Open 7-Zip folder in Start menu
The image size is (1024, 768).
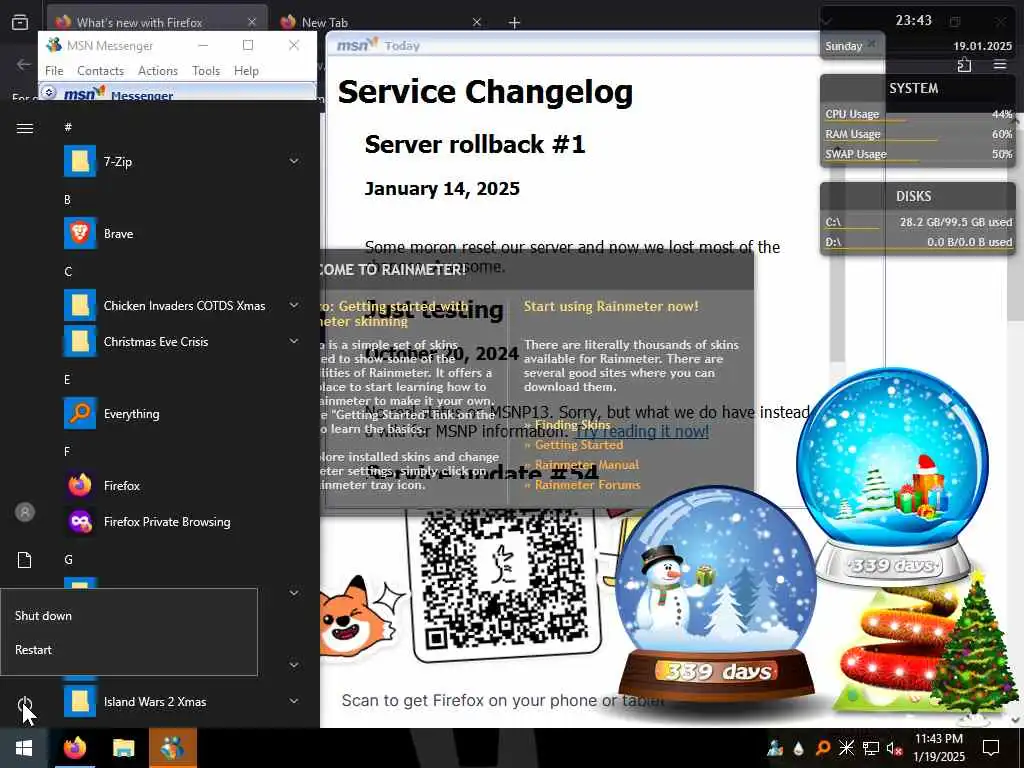(x=183, y=161)
